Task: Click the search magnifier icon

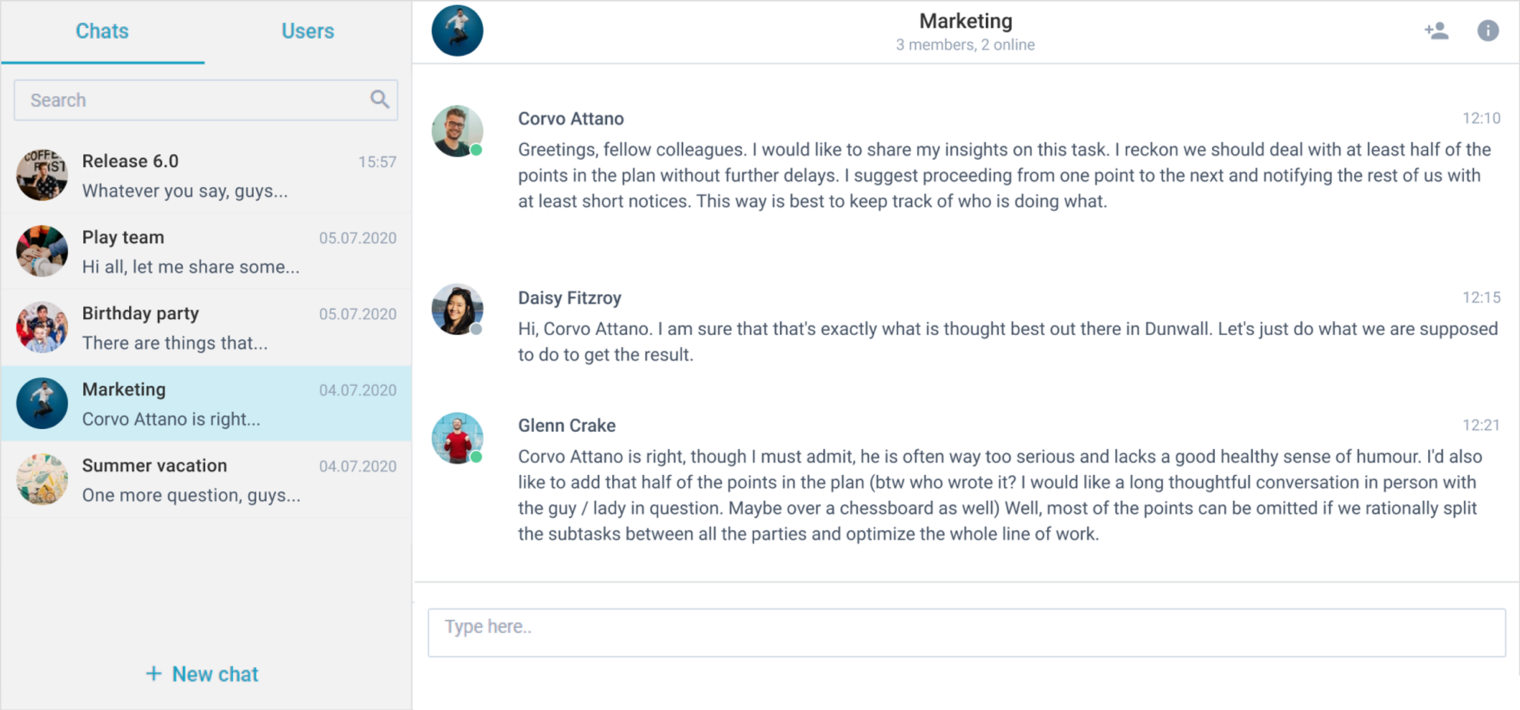Action: pos(380,100)
